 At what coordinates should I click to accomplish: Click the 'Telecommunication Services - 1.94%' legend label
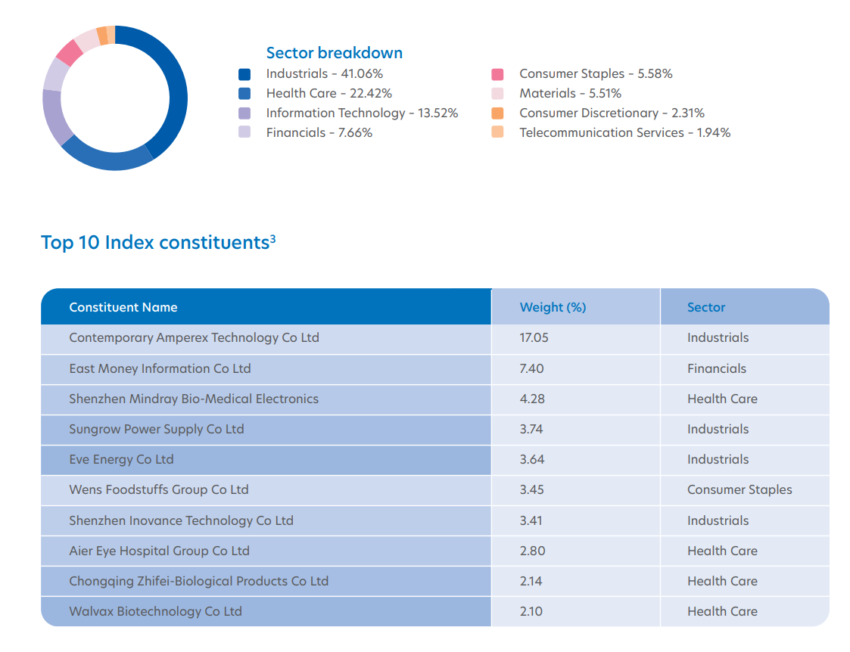(625, 132)
